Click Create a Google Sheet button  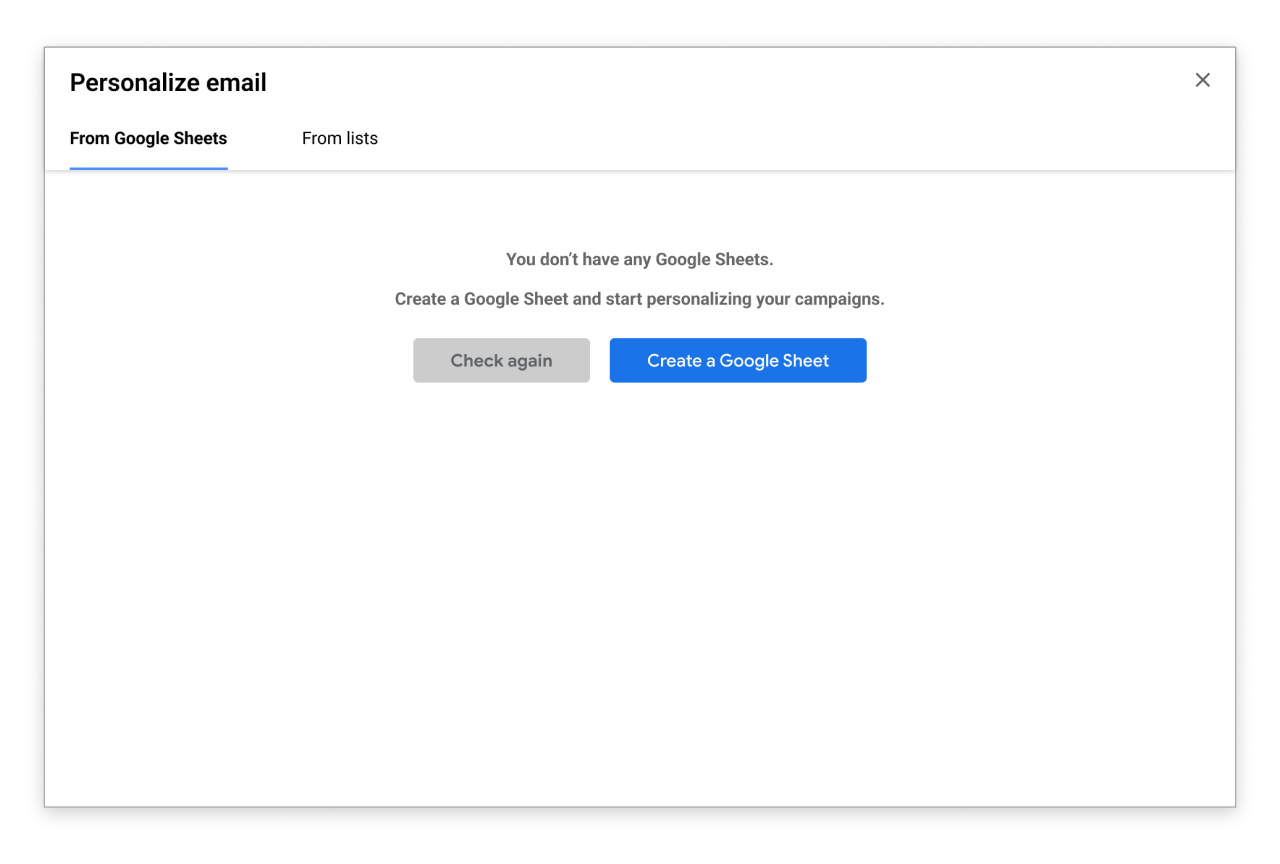pos(738,361)
